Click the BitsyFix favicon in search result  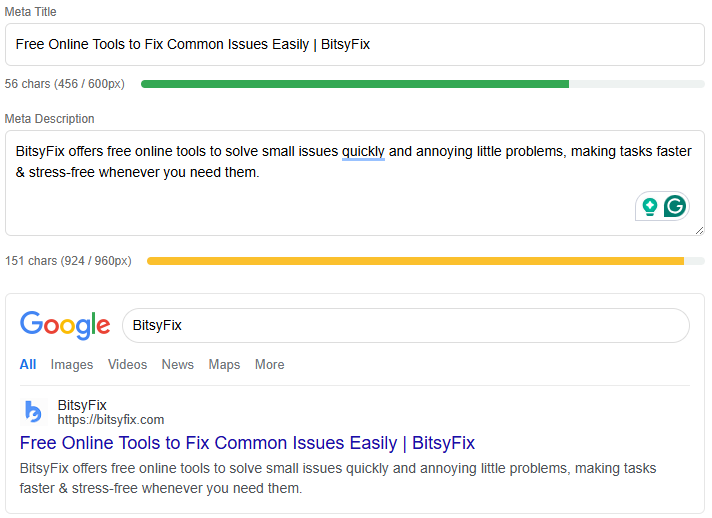click(34, 412)
